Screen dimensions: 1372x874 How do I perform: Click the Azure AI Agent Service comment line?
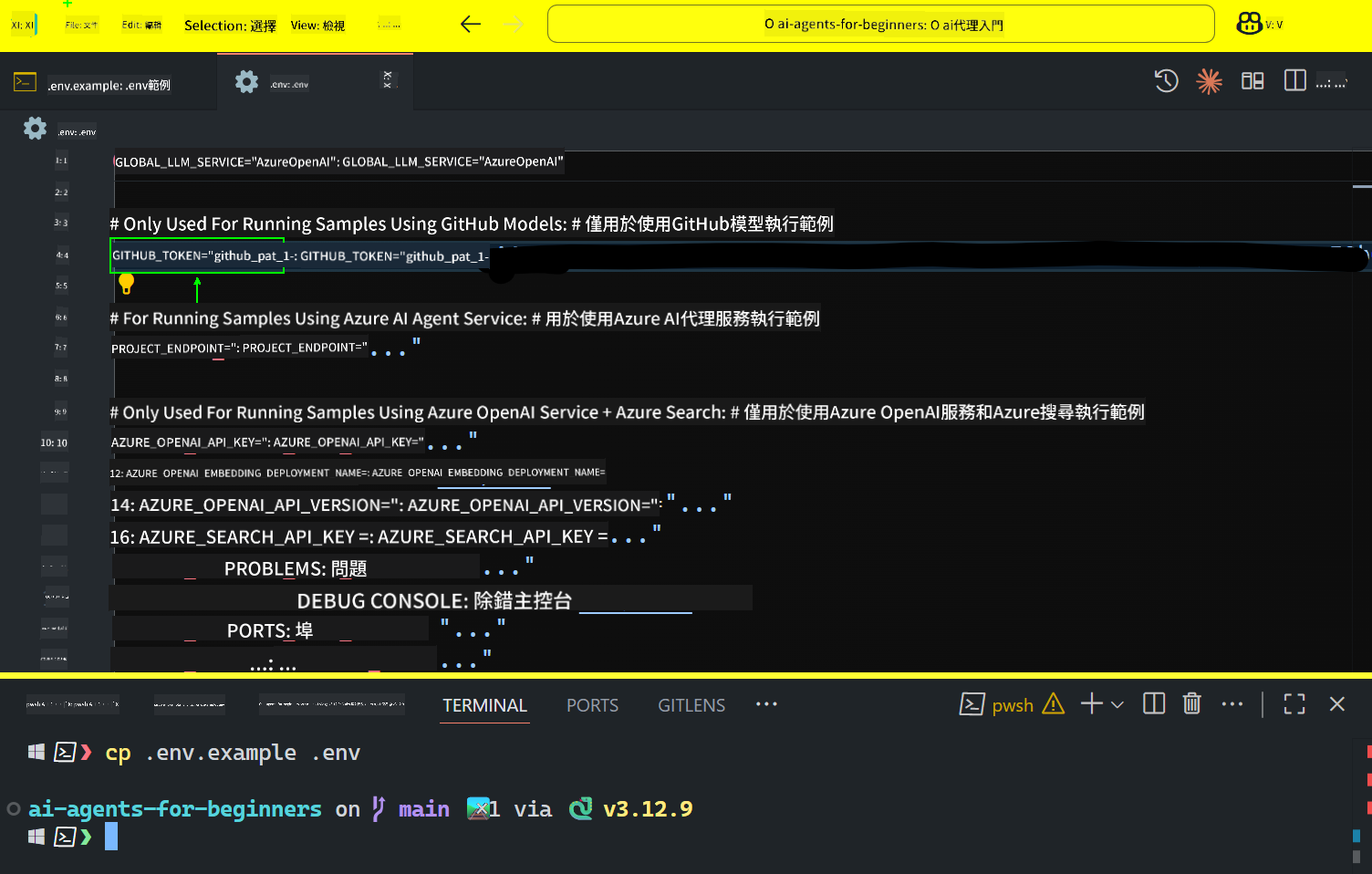click(x=464, y=318)
